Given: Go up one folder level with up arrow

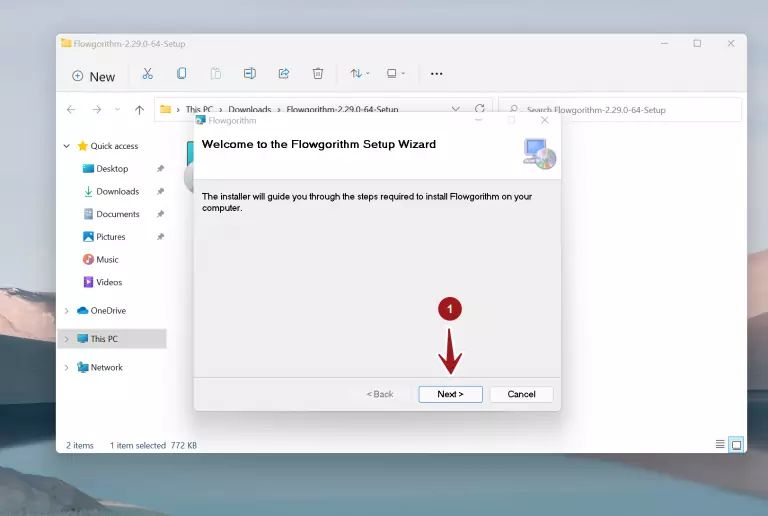Looking at the screenshot, I should coord(140,110).
